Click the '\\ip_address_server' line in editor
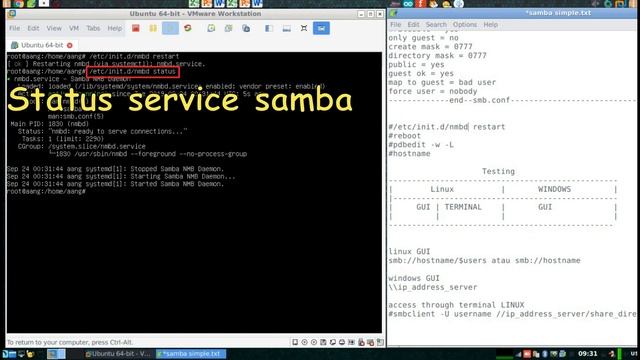 point(433,287)
